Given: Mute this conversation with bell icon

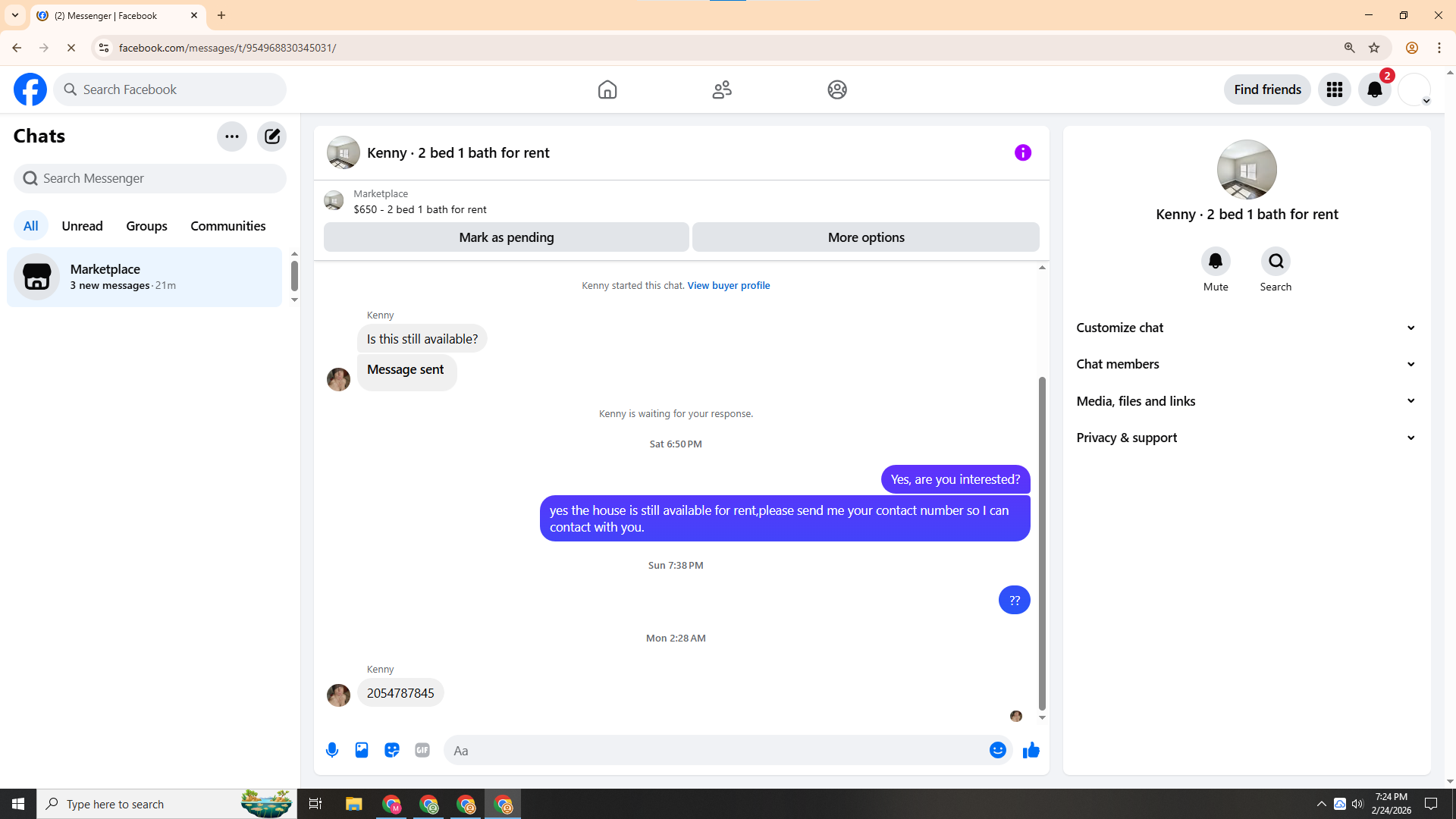Looking at the screenshot, I should tap(1215, 262).
